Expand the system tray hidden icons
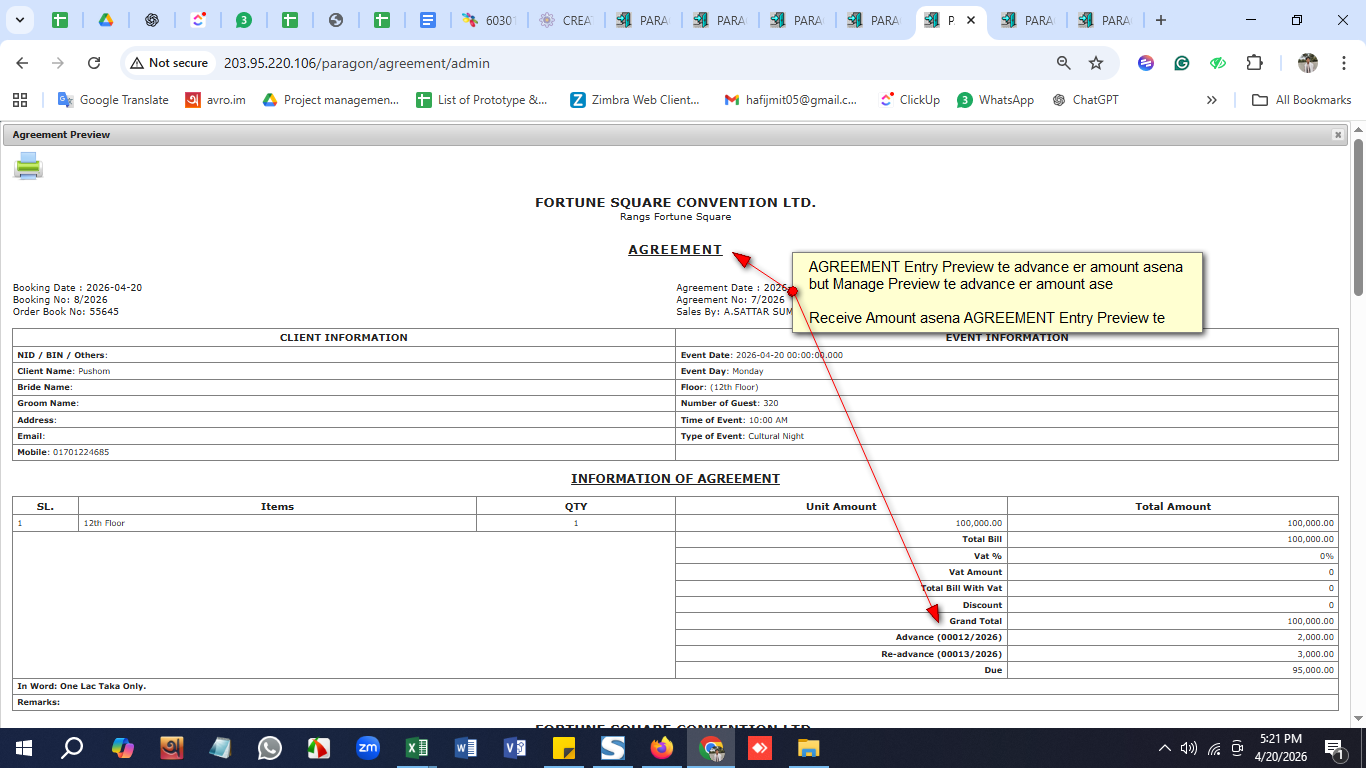This screenshot has width=1366, height=768. [x=1165, y=748]
